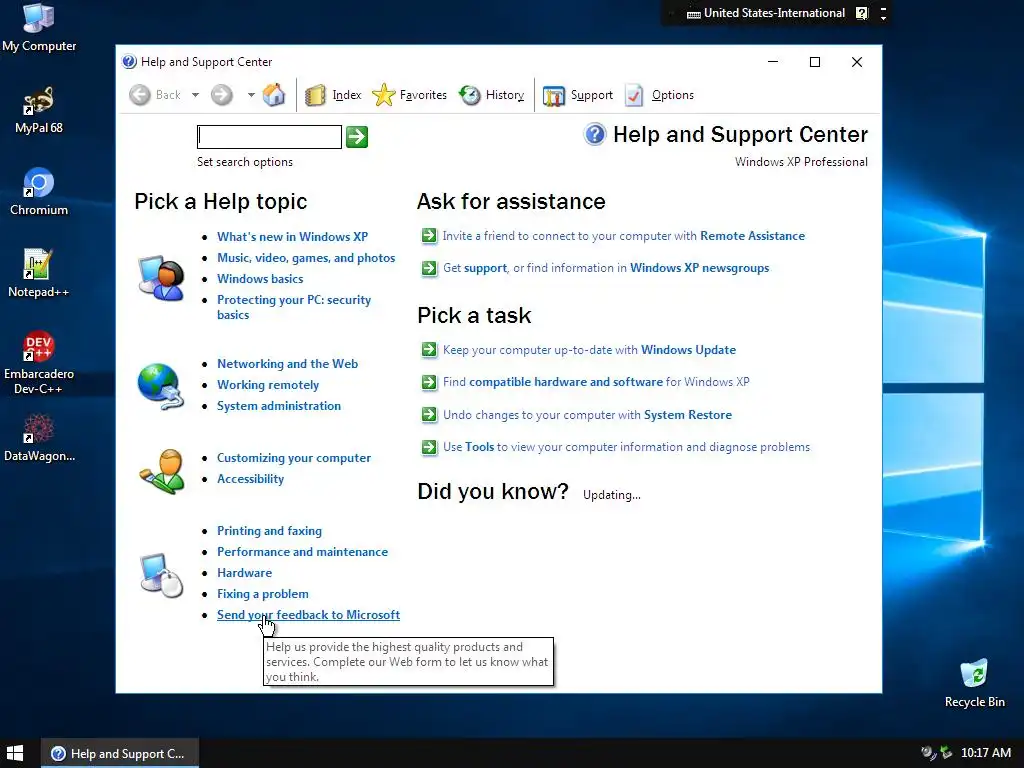The image size is (1024, 768).
Task: Open Protecting your PC: security basics
Action: click(x=294, y=307)
